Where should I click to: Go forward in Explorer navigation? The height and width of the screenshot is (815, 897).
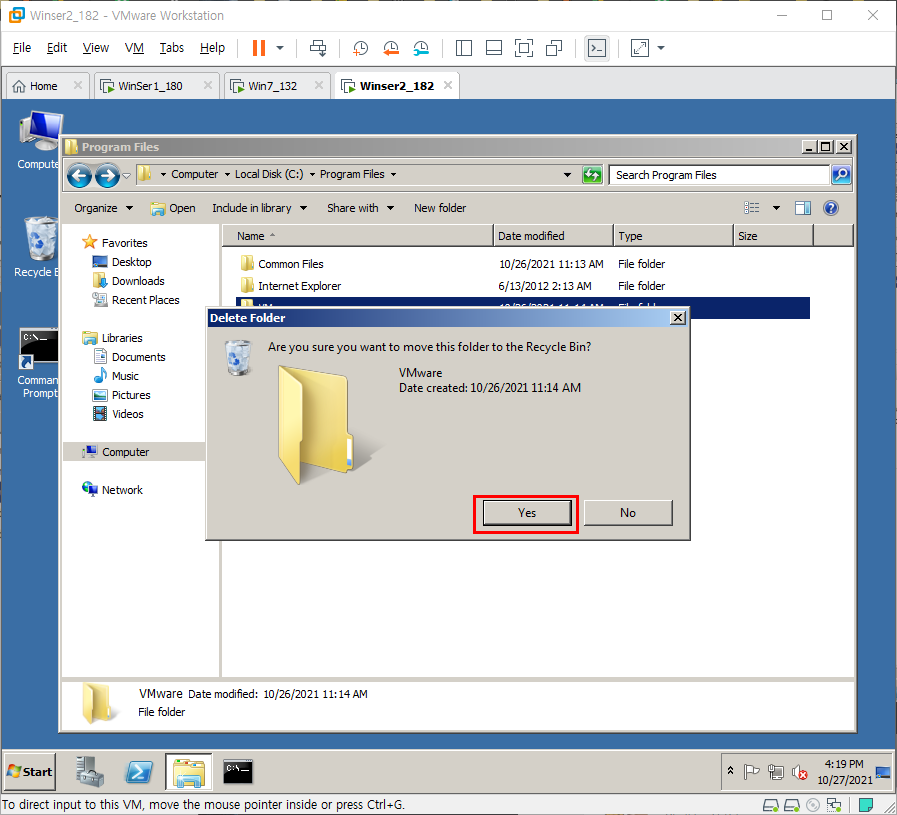pyautogui.click(x=107, y=175)
